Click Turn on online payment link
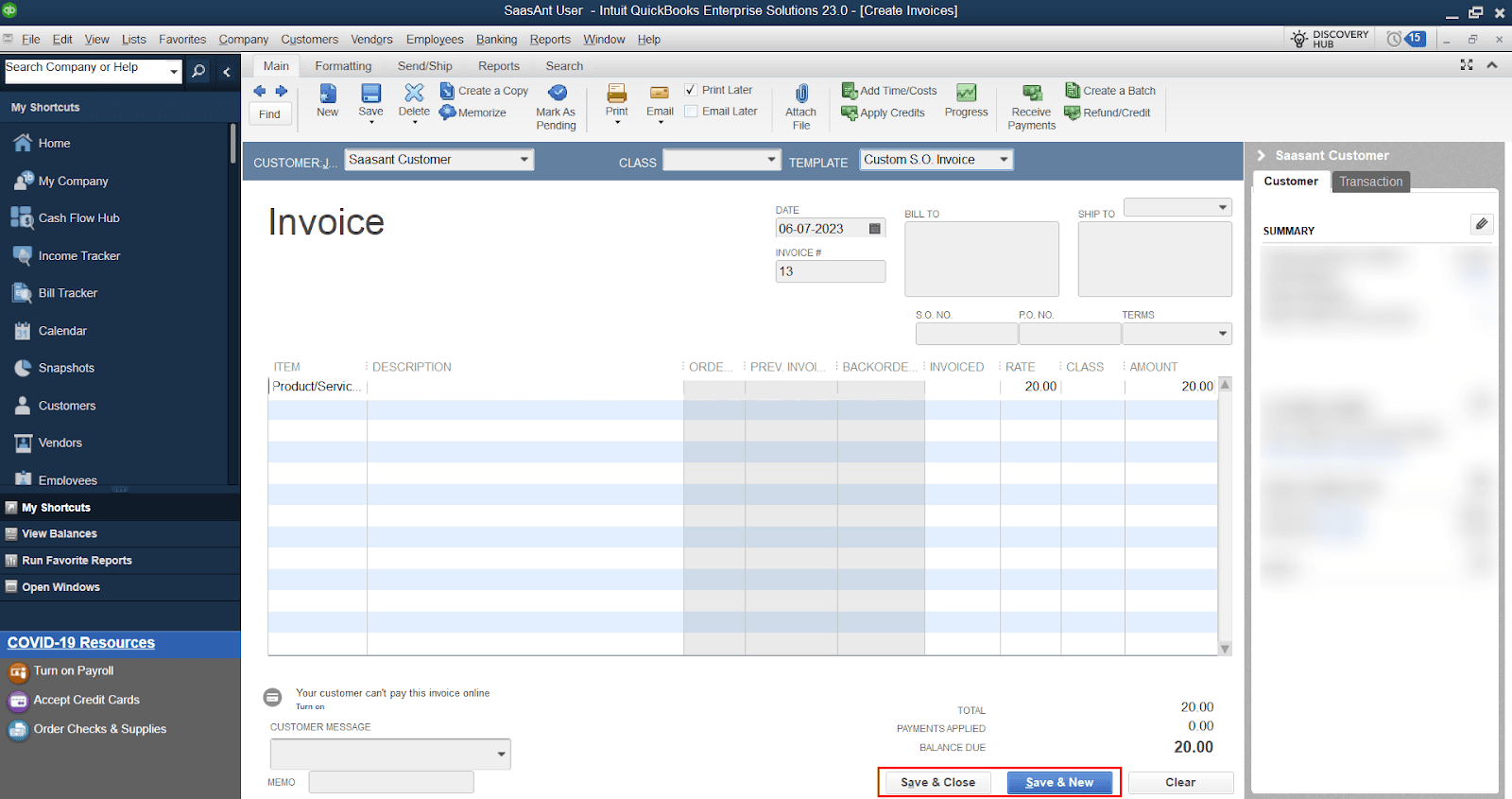1512x799 pixels. [x=310, y=706]
